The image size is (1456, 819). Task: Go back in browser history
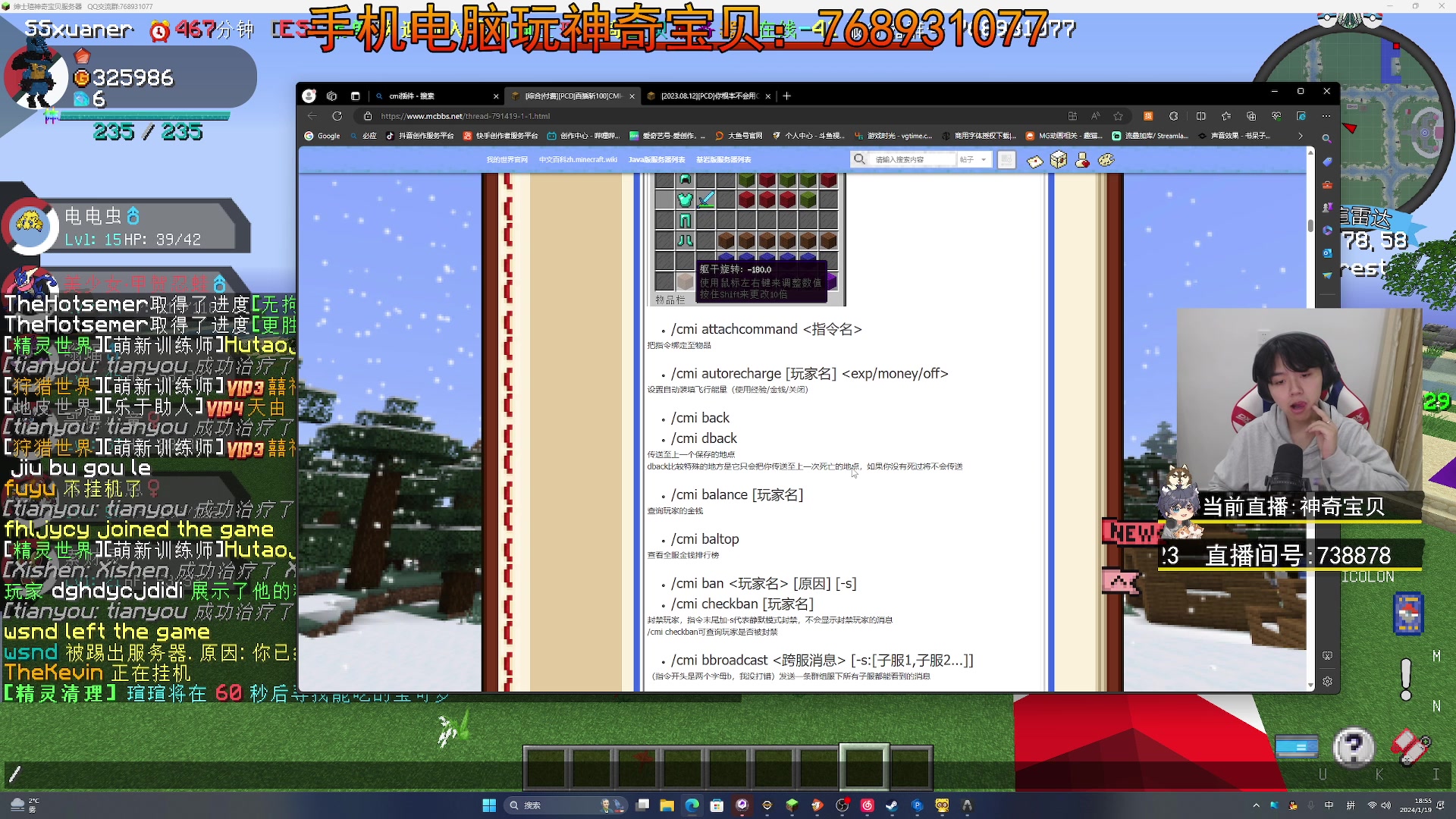[312, 116]
